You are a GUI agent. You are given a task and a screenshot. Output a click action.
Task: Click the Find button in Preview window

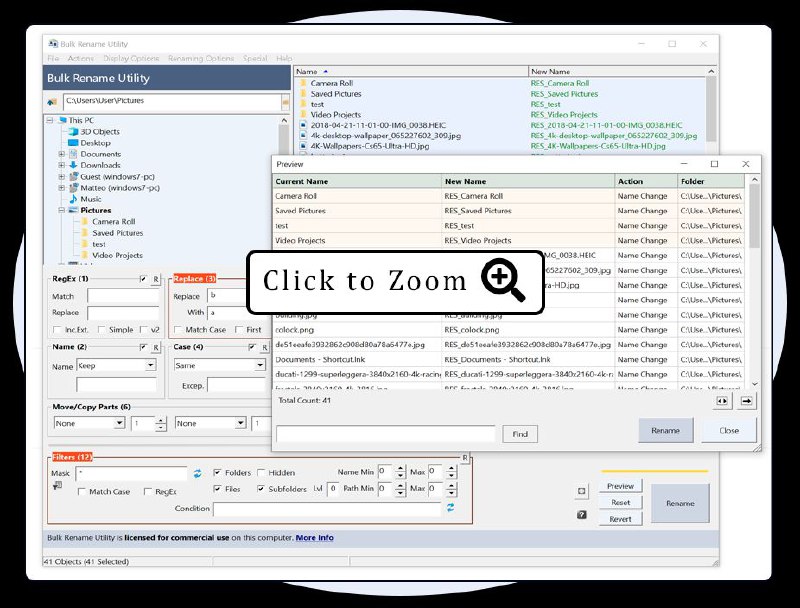[520, 434]
